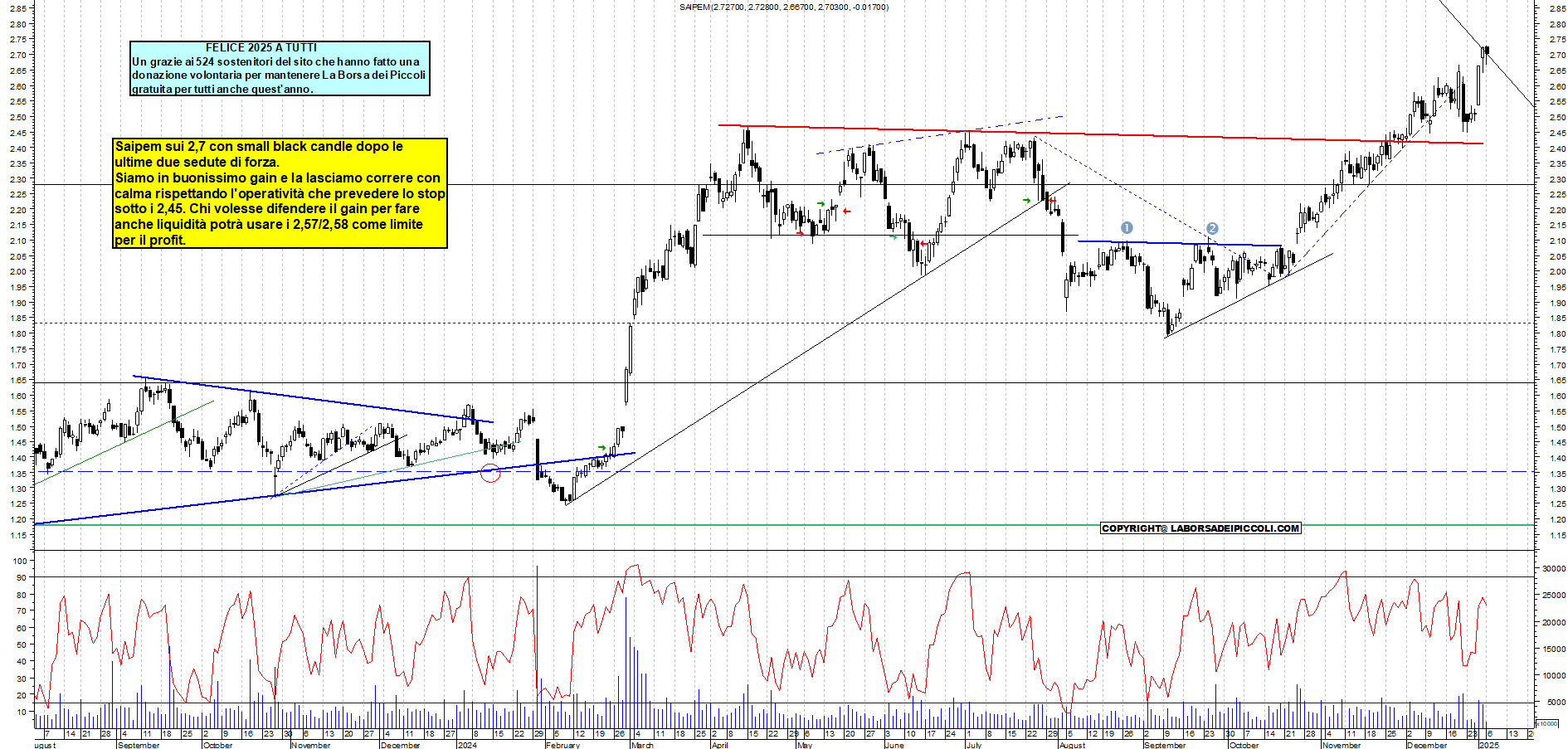Click the 20000 volume scale label
The image size is (1568, 749).
(1553, 623)
